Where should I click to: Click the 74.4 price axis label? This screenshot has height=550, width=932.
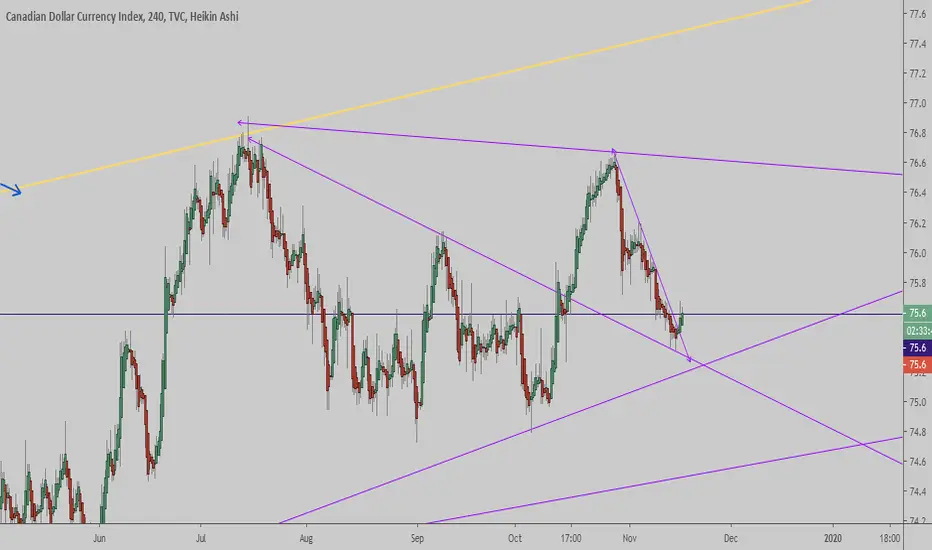(x=918, y=492)
